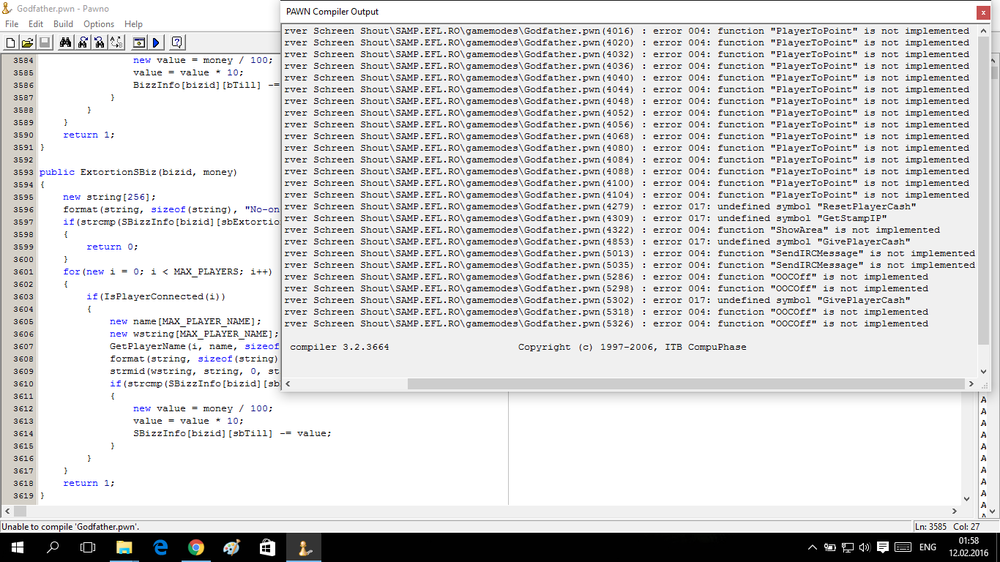The image size is (1000, 562).
Task: Select error line for Godfather.pwn(4853) GivePlayerCash
Action: pyautogui.click(x=598, y=242)
